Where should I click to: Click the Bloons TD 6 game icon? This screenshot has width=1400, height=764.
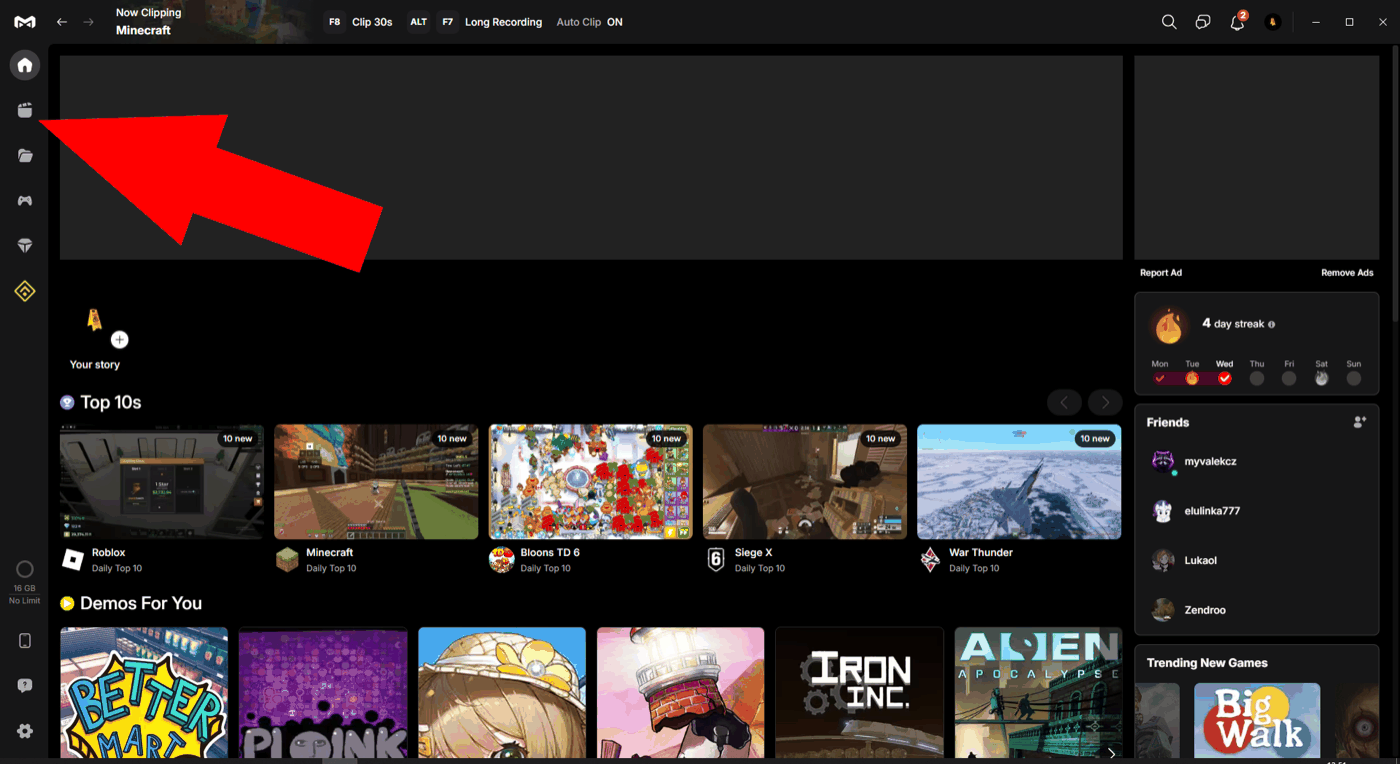click(501, 560)
